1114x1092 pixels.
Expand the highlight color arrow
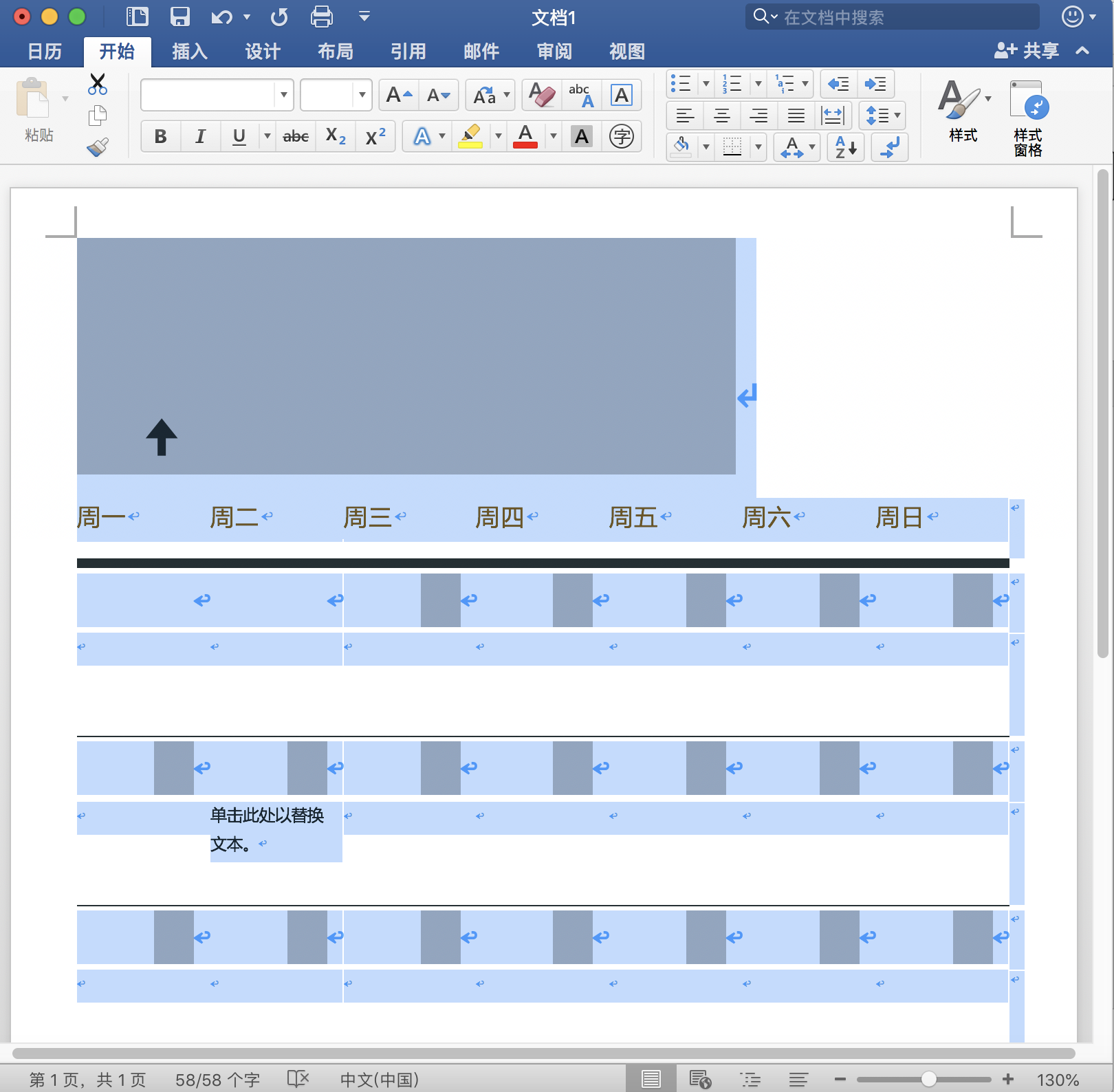[x=498, y=136]
